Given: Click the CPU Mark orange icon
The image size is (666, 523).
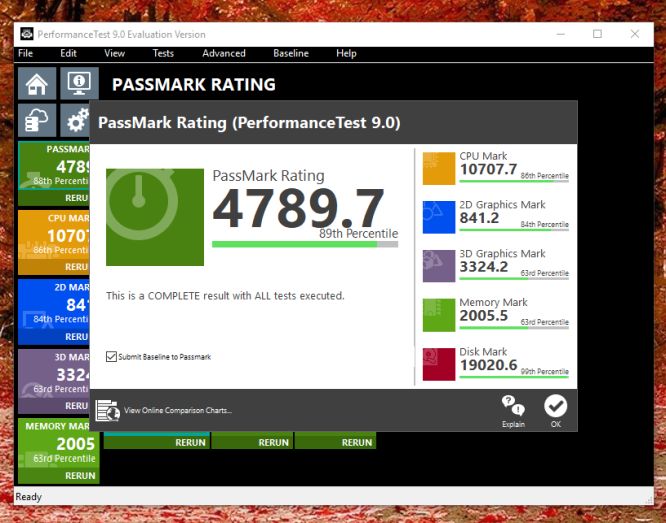Looking at the screenshot, I should click(x=439, y=168).
